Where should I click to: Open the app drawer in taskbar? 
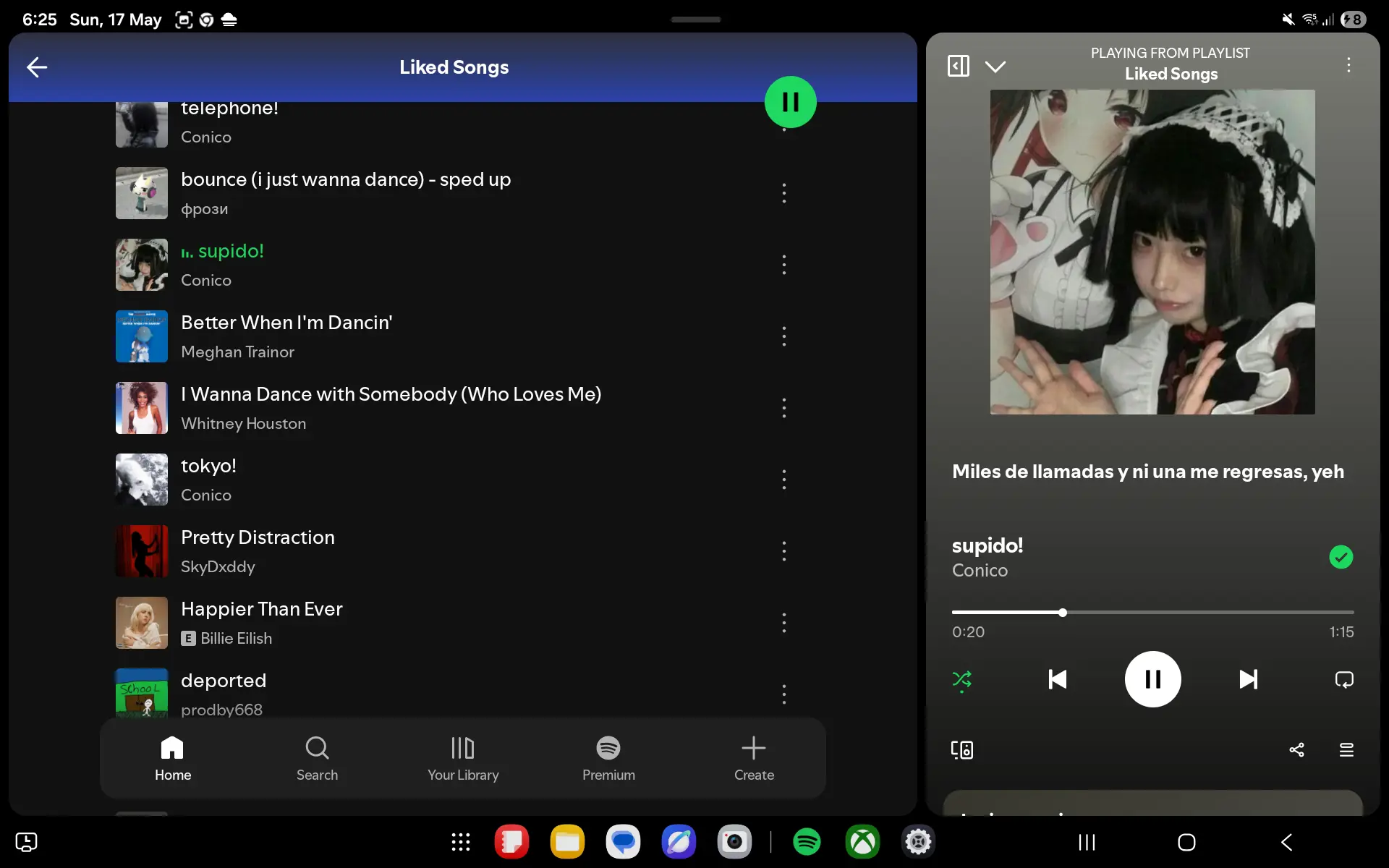(x=461, y=842)
